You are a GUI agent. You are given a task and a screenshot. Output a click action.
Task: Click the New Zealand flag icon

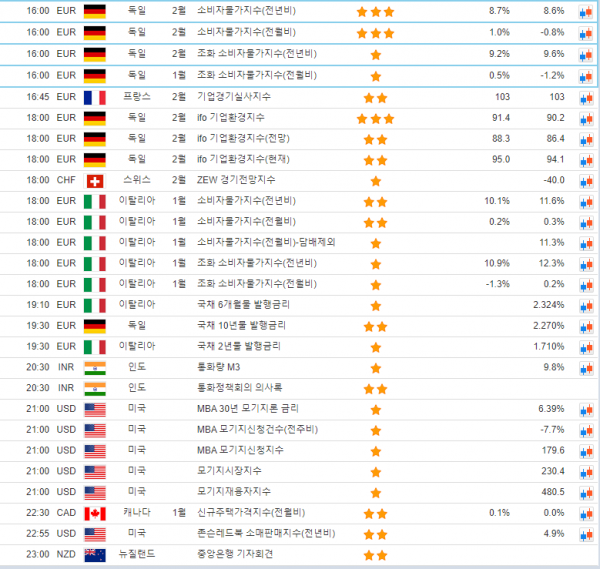pyautogui.click(x=95, y=554)
